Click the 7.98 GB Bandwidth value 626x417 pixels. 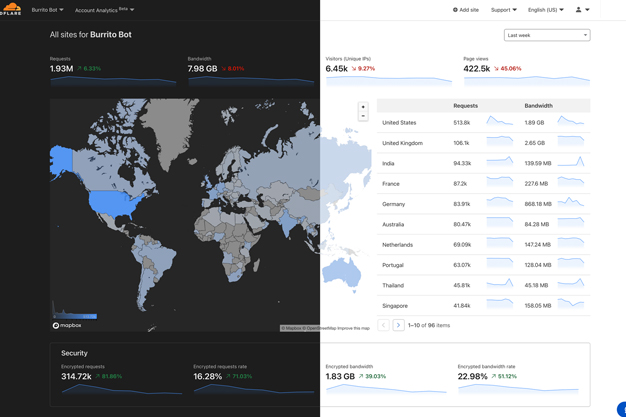click(x=202, y=69)
